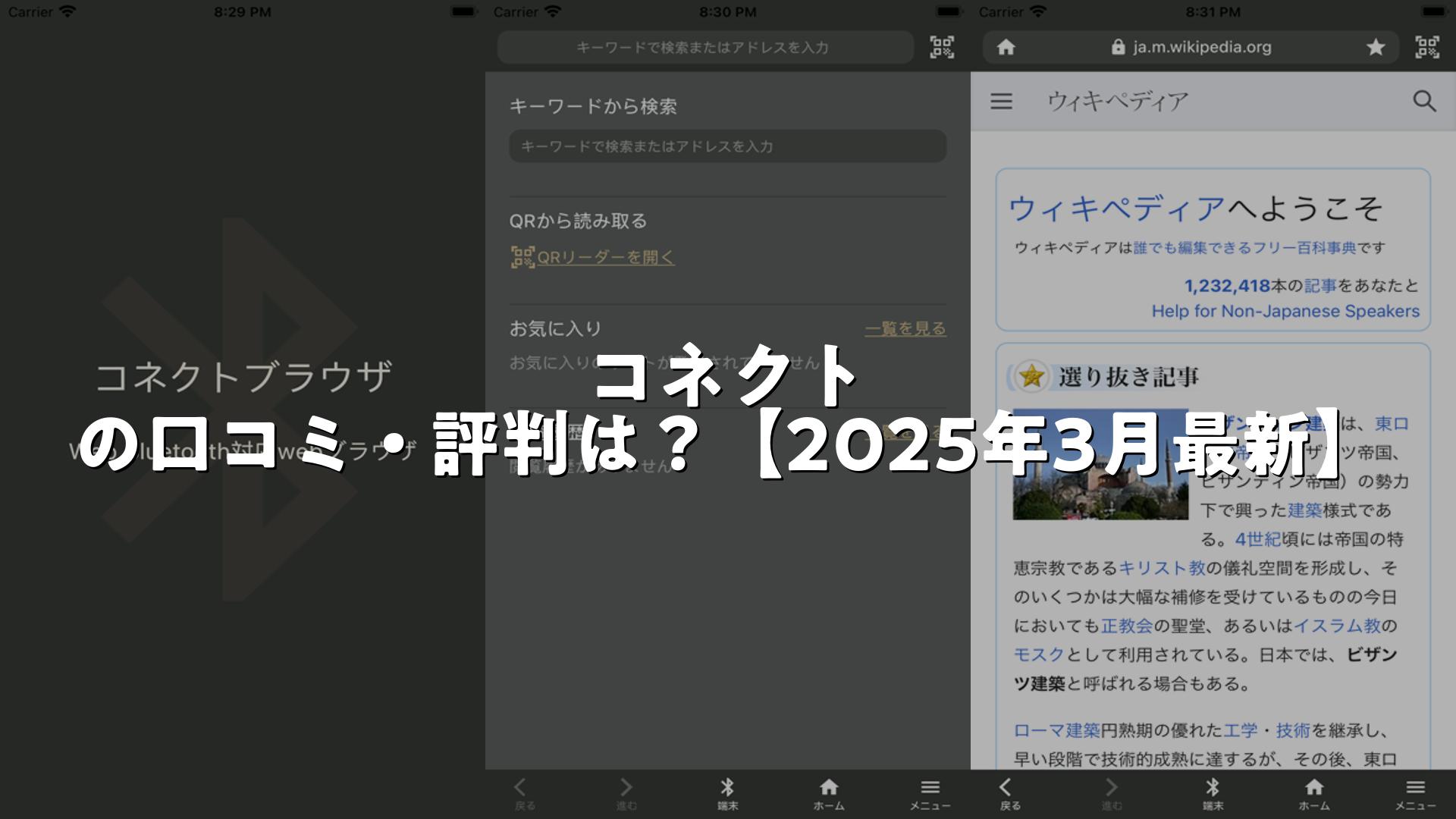The height and width of the screenshot is (819, 1456).
Task: Open the featured article building photo thumbnail
Action: click(x=1100, y=465)
